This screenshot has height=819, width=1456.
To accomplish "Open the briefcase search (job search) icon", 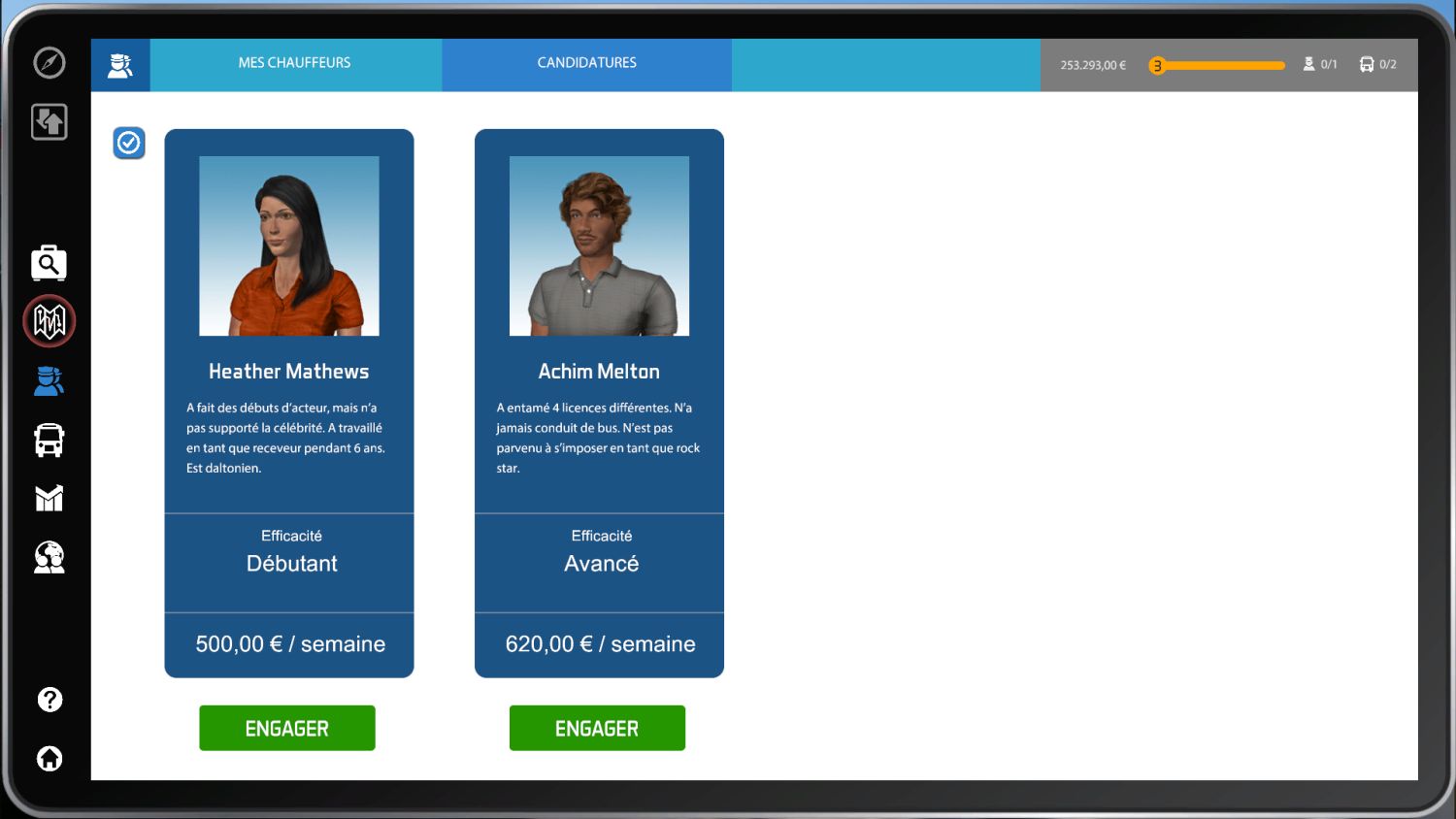I will (49, 263).
